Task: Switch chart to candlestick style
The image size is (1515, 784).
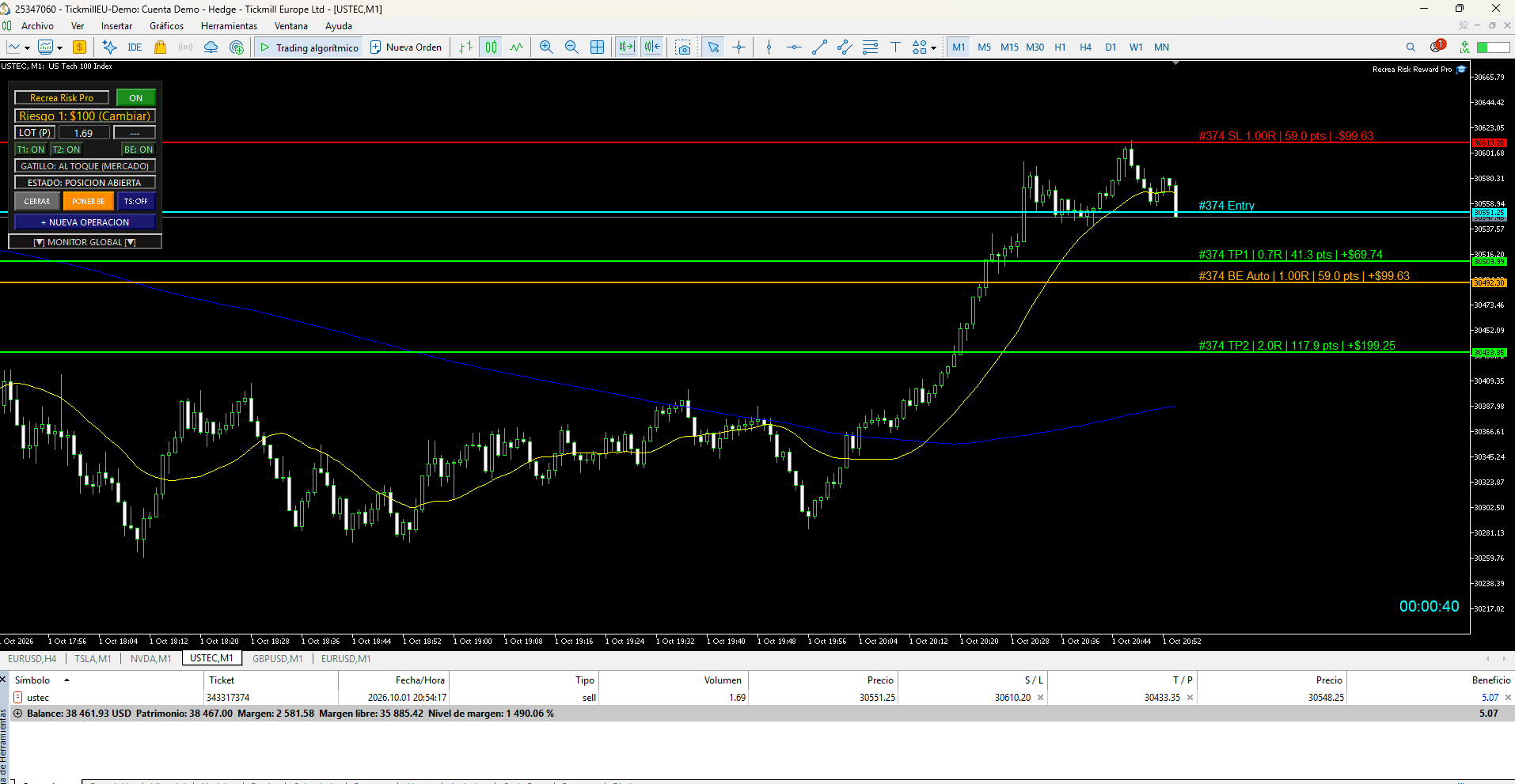Action: [491, 47]
